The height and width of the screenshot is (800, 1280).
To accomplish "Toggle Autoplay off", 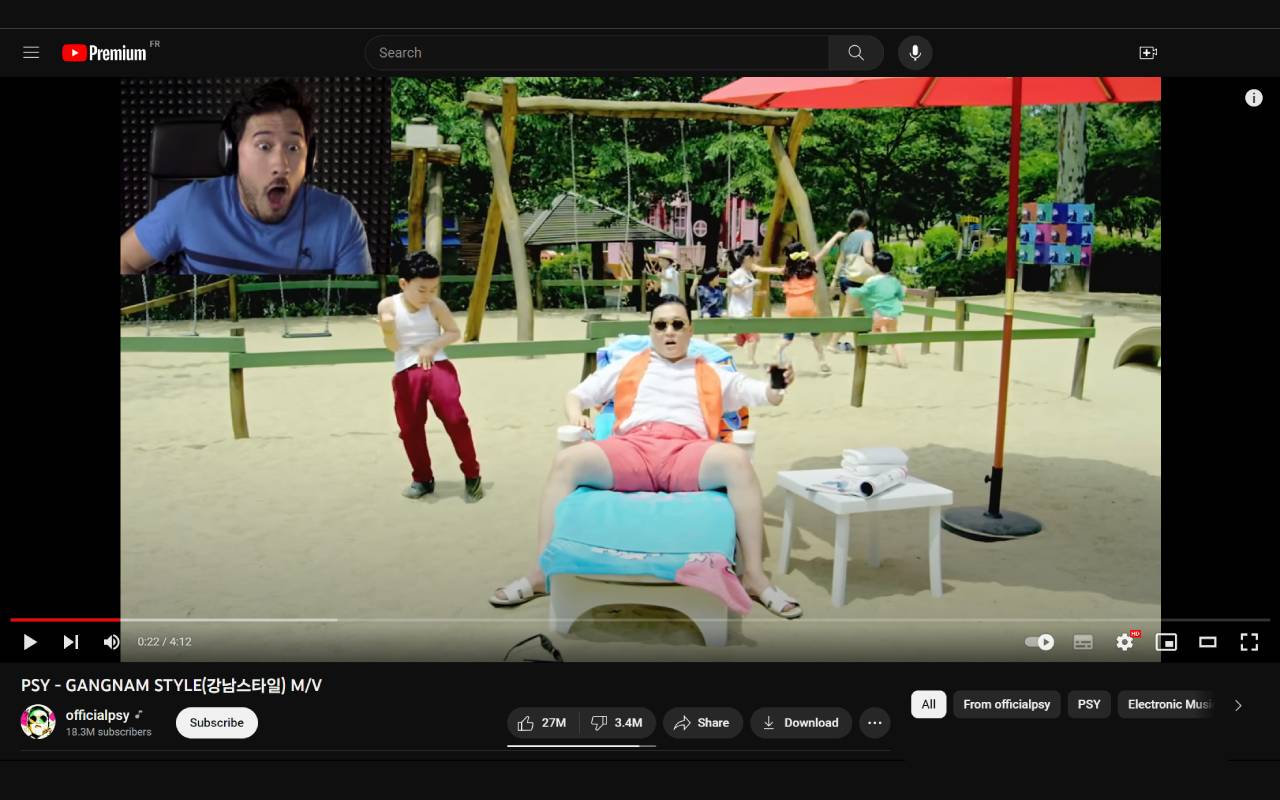I will point(1039,642).
